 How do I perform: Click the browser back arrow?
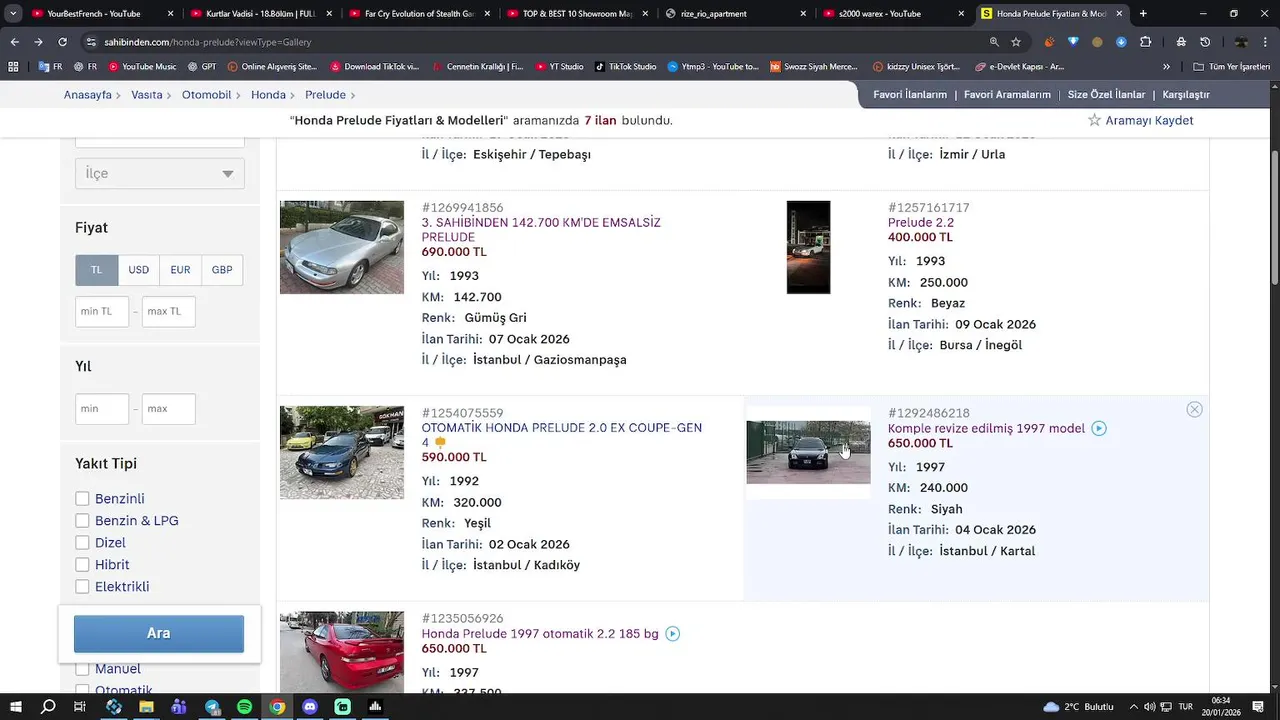(15, 42)
